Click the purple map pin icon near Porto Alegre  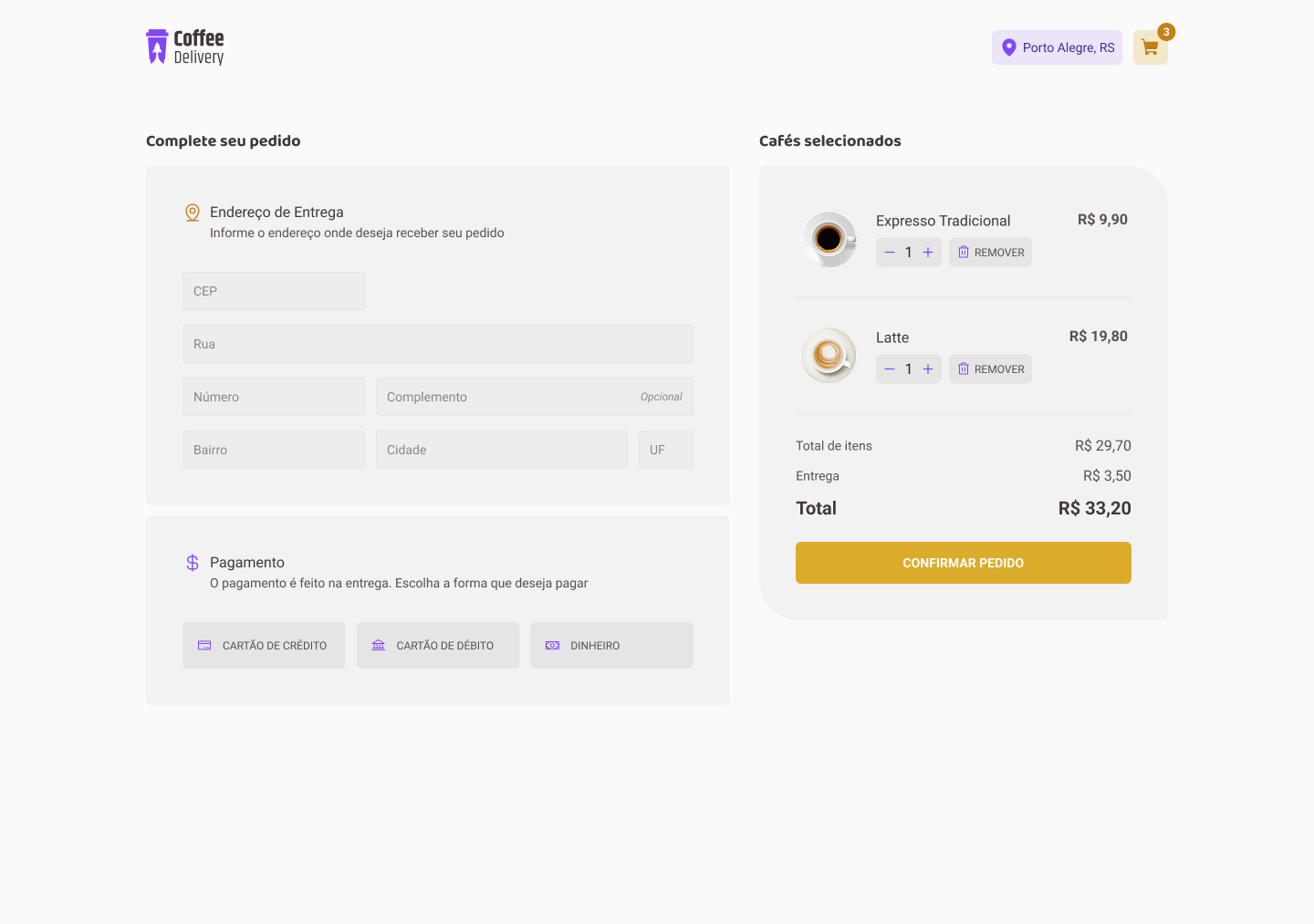pos(1009,47)
